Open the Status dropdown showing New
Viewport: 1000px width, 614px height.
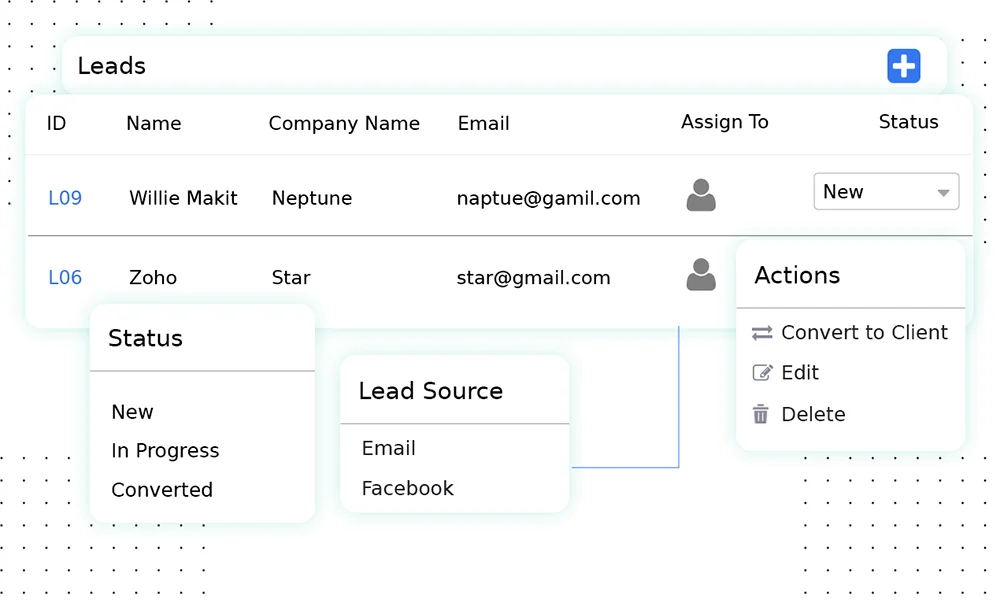886,192
